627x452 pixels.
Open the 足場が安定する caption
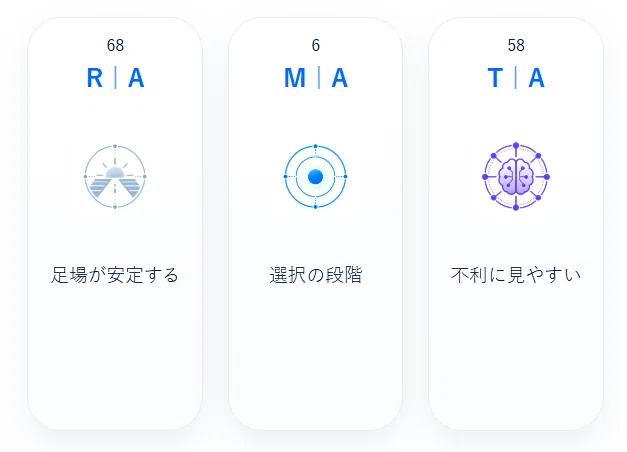(x=115, y=275)
